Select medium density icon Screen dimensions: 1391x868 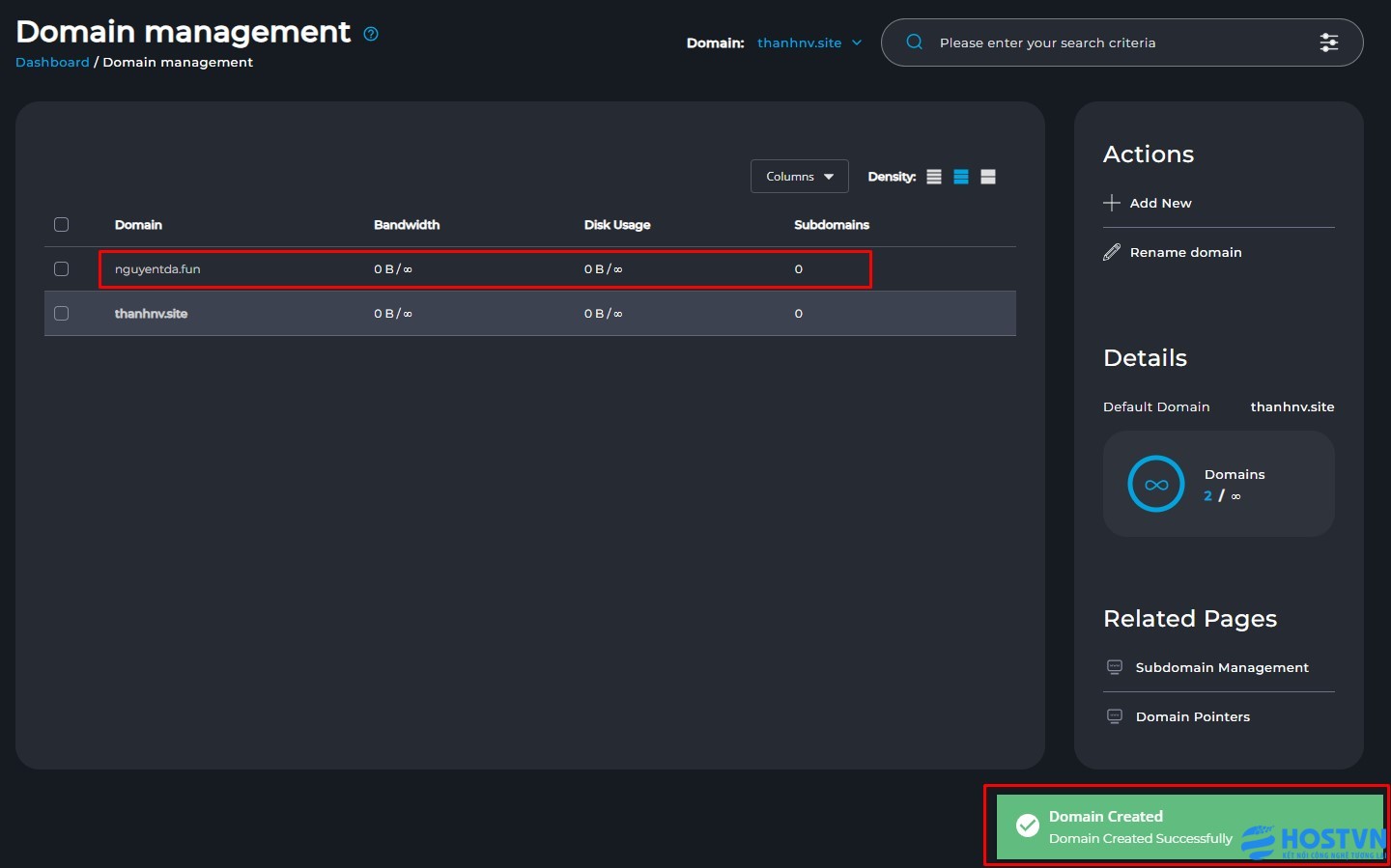pyautogui.click(x=961, y=177)
